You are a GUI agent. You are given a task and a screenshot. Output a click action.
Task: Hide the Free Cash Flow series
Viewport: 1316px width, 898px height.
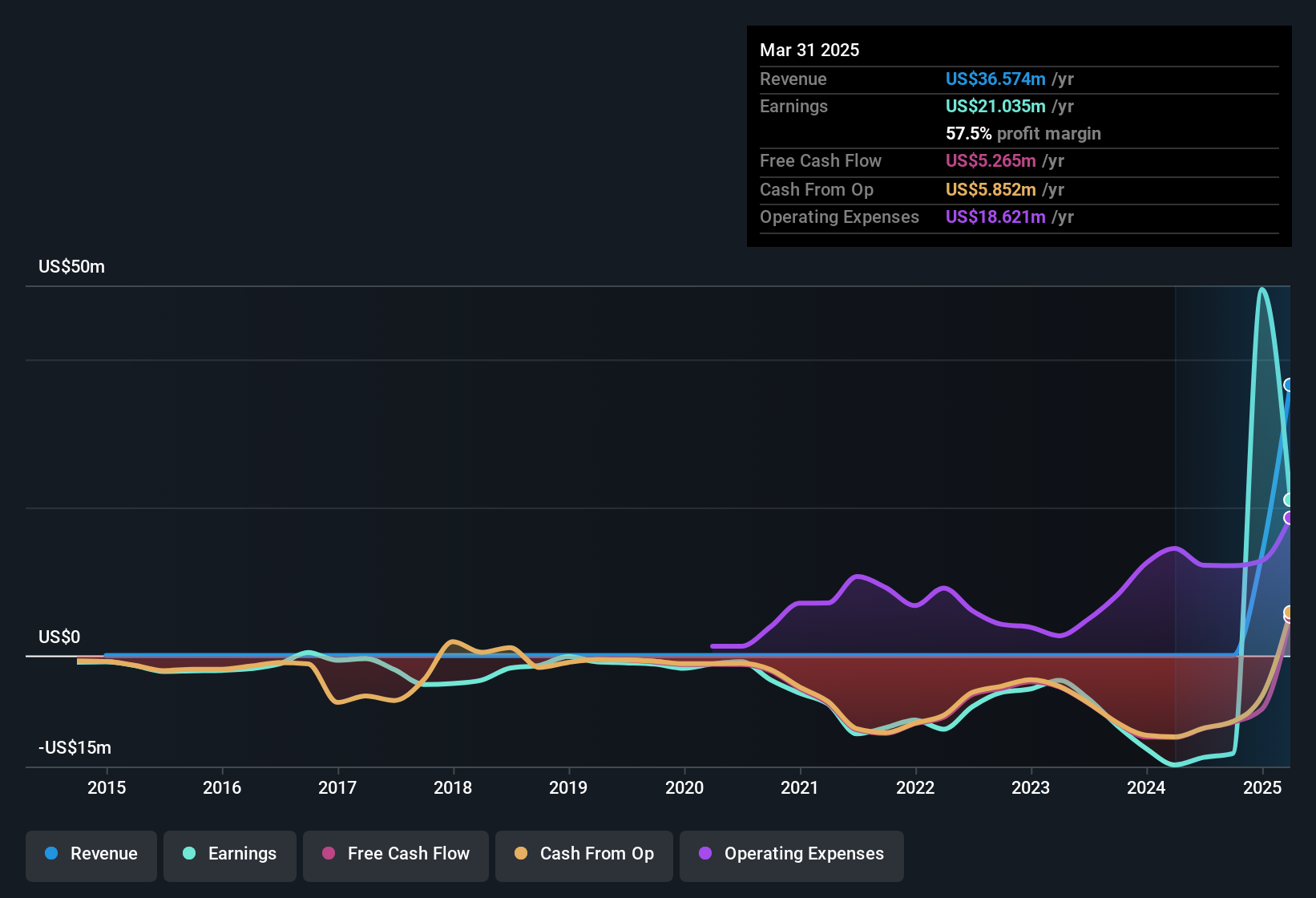pos(396,855)
